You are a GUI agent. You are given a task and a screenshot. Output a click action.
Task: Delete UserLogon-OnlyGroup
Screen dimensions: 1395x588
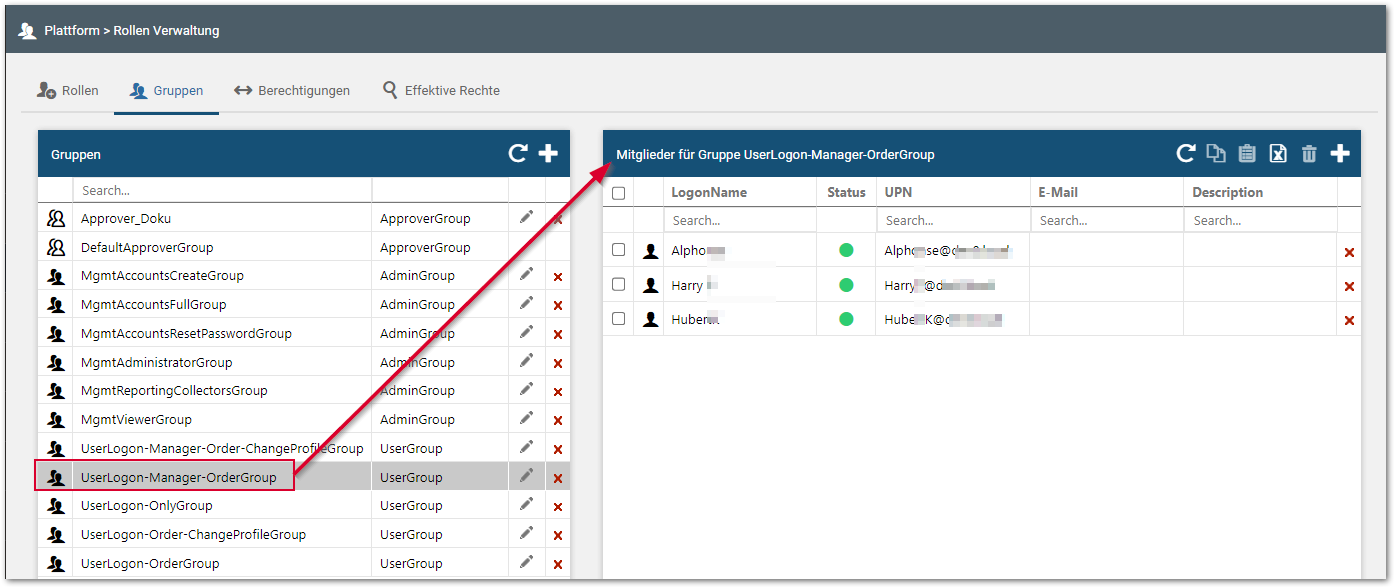coord(558,507)
